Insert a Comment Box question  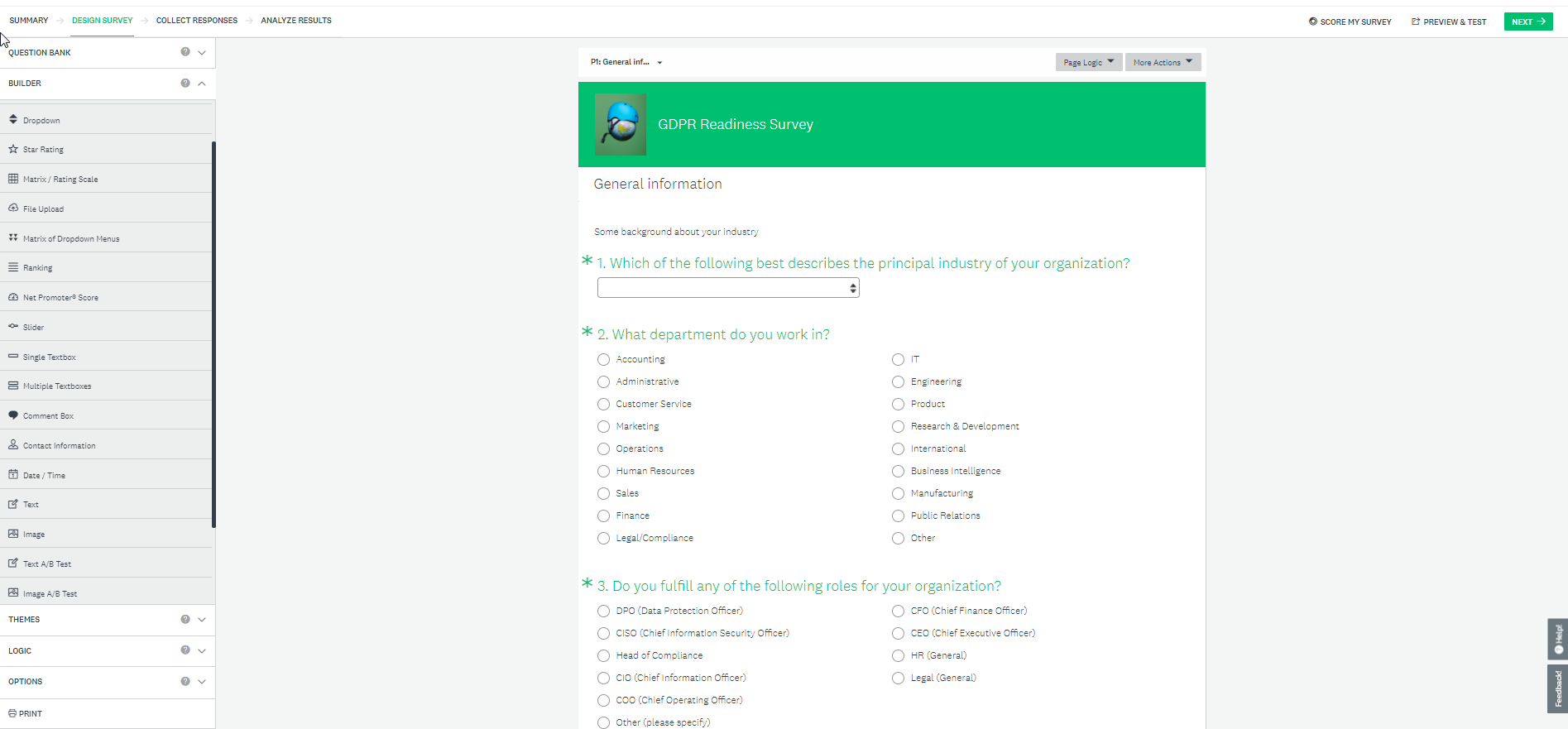coord(47,415)
